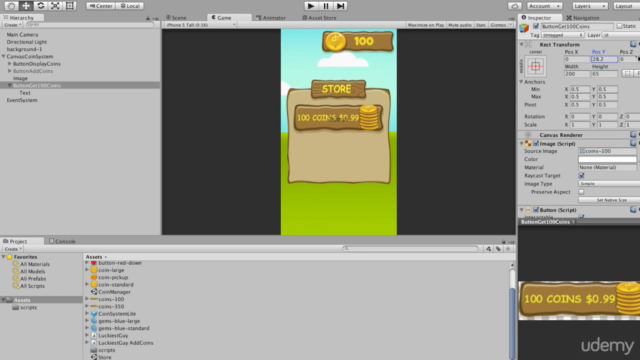640x360 pixels.
Task: Toggle Mute audio
Action: tap(460, 25)
